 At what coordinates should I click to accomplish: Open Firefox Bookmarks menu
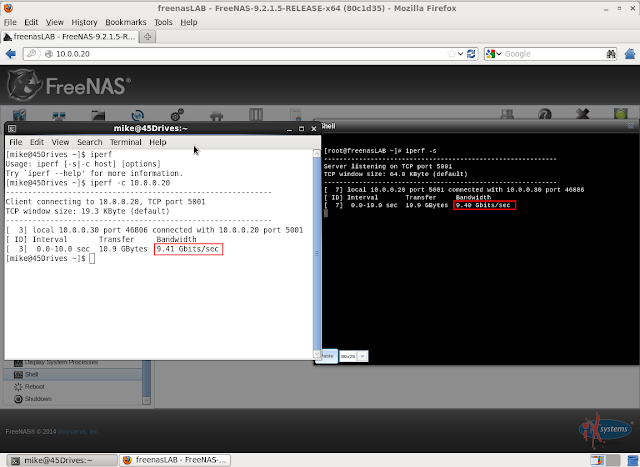point(126,22)
